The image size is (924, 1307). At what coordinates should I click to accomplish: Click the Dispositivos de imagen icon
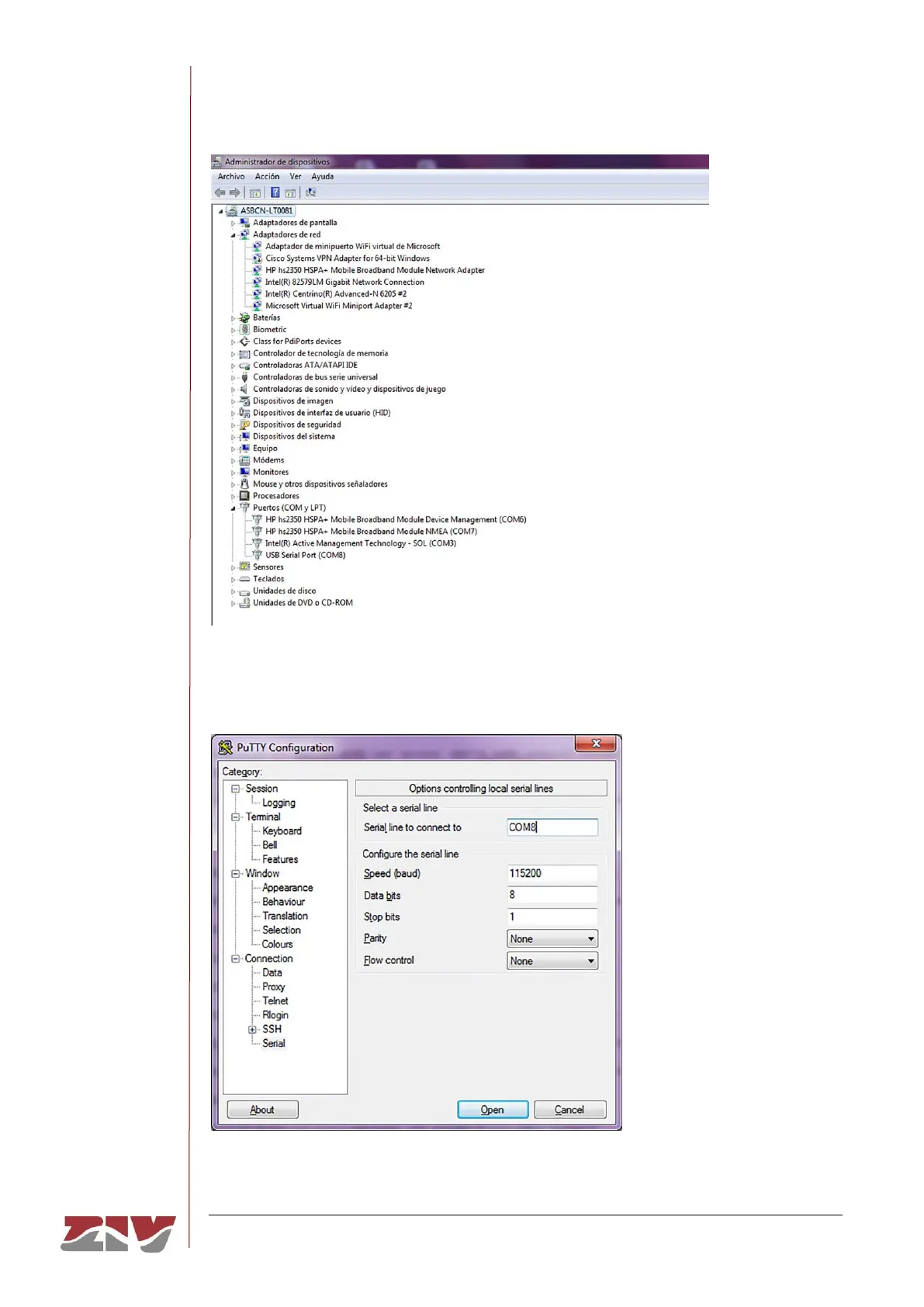(x=244, y=400)
